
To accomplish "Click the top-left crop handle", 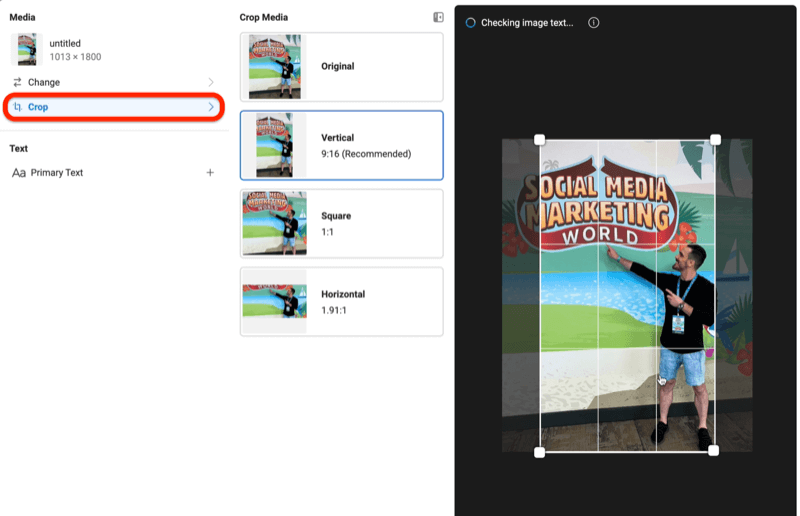I will pos(539,140).
